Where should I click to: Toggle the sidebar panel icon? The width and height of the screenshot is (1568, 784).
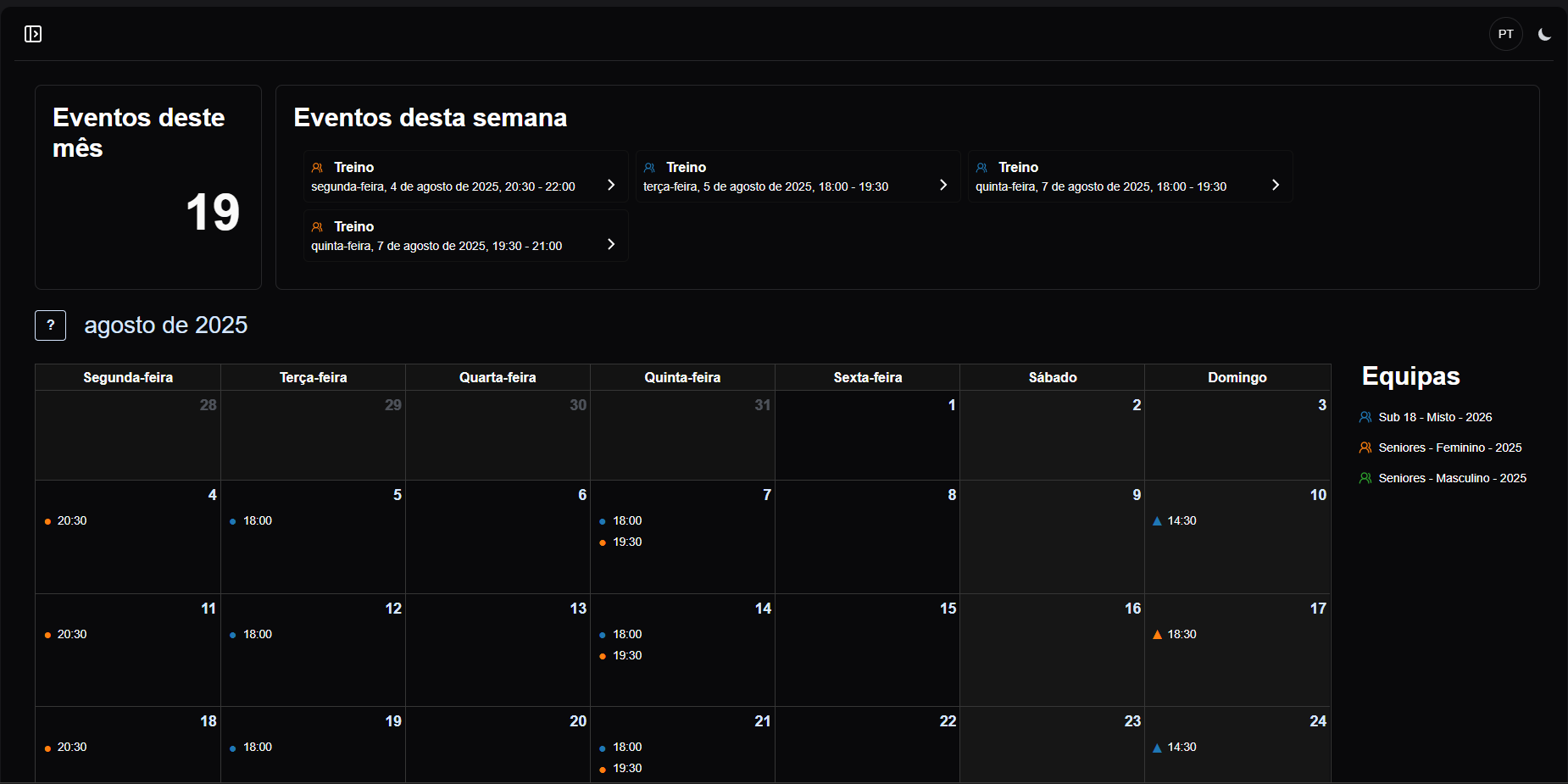point(33,34)
